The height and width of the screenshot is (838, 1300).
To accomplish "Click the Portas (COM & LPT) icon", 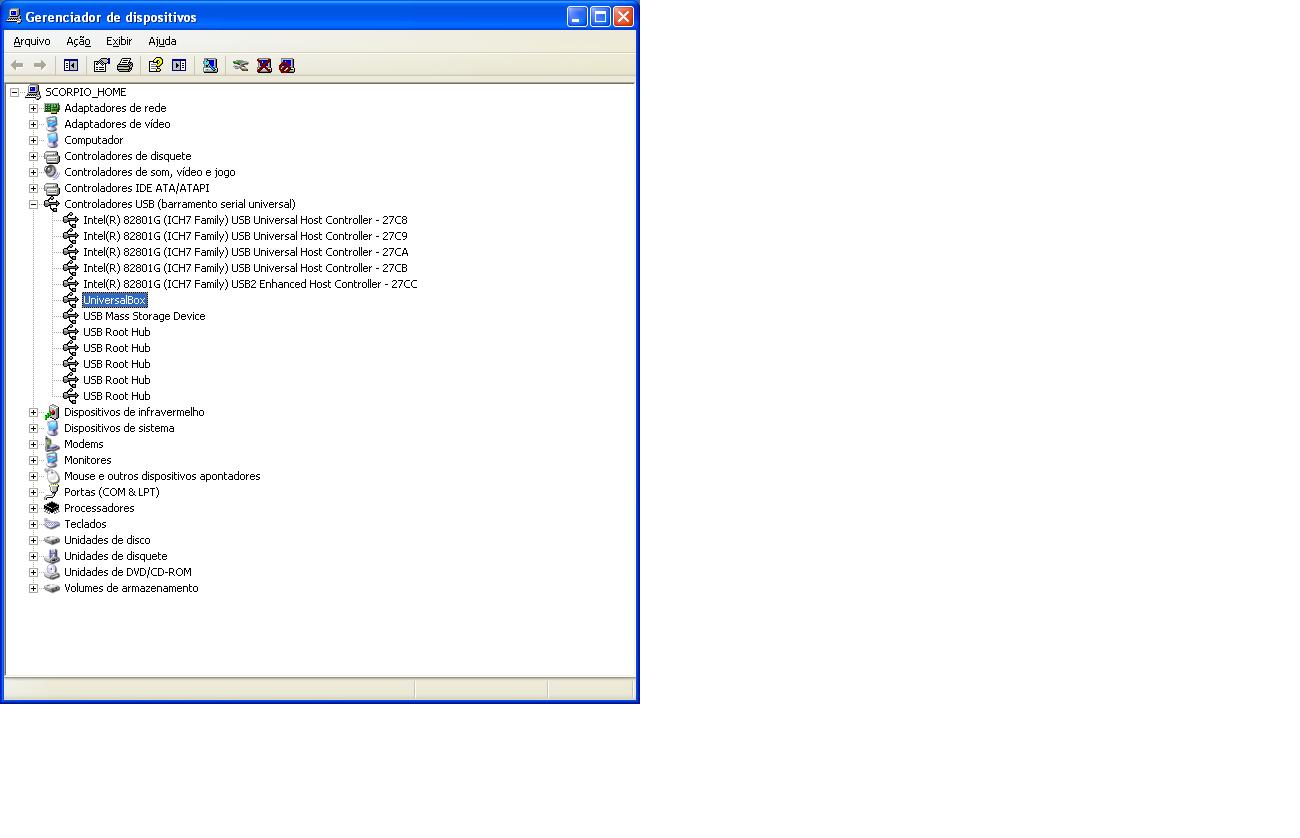I will [x=52, y=492].
